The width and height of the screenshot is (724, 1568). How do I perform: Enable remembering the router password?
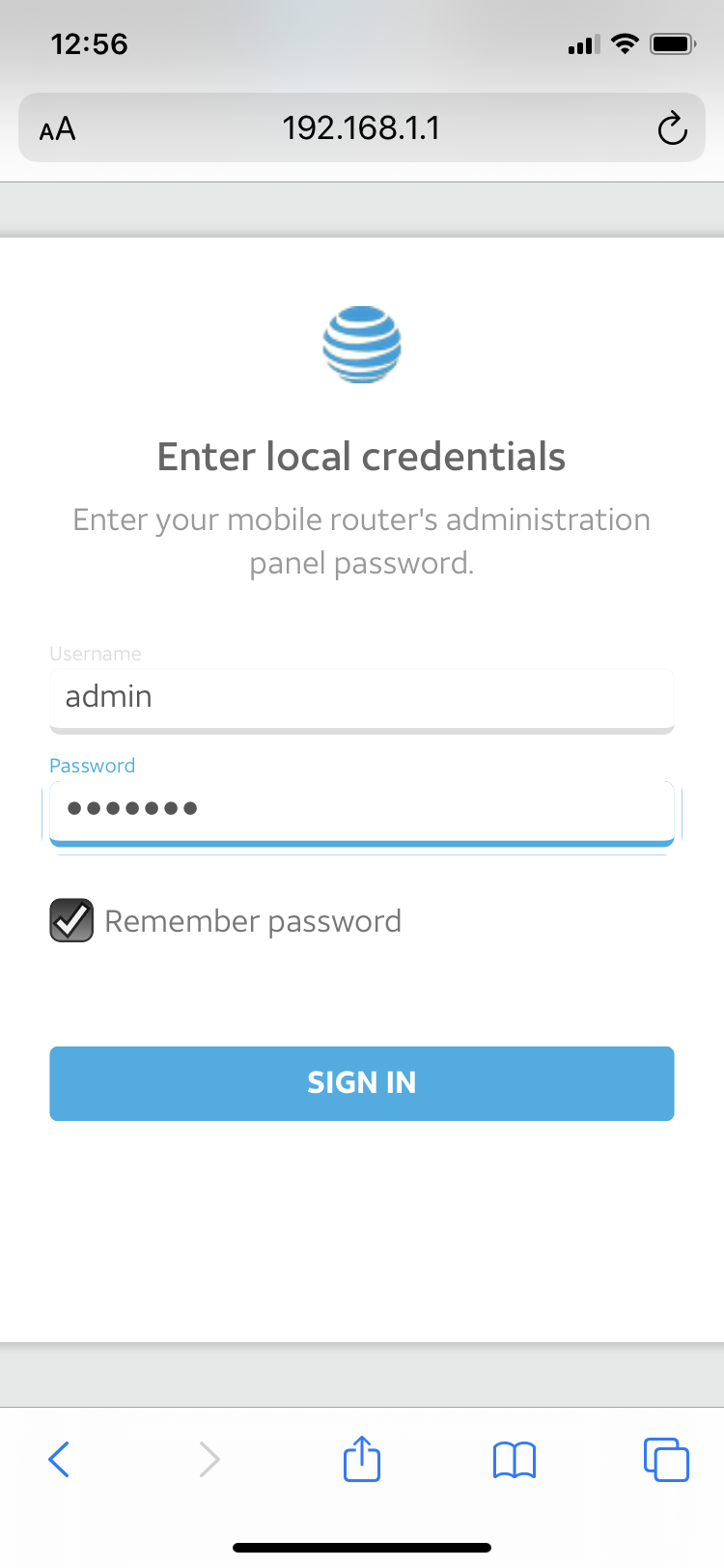click(x=70, y=920)
